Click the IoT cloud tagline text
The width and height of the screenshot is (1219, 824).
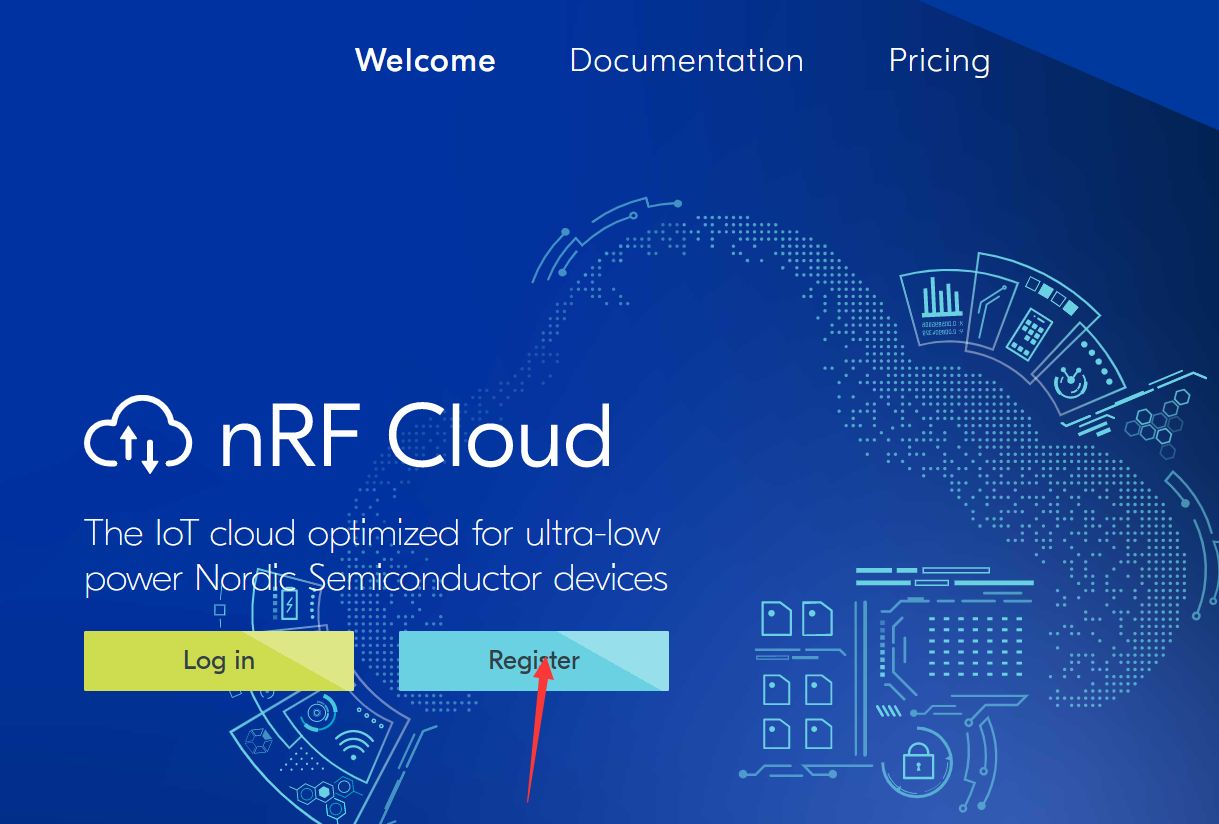[x=376, y=555]
